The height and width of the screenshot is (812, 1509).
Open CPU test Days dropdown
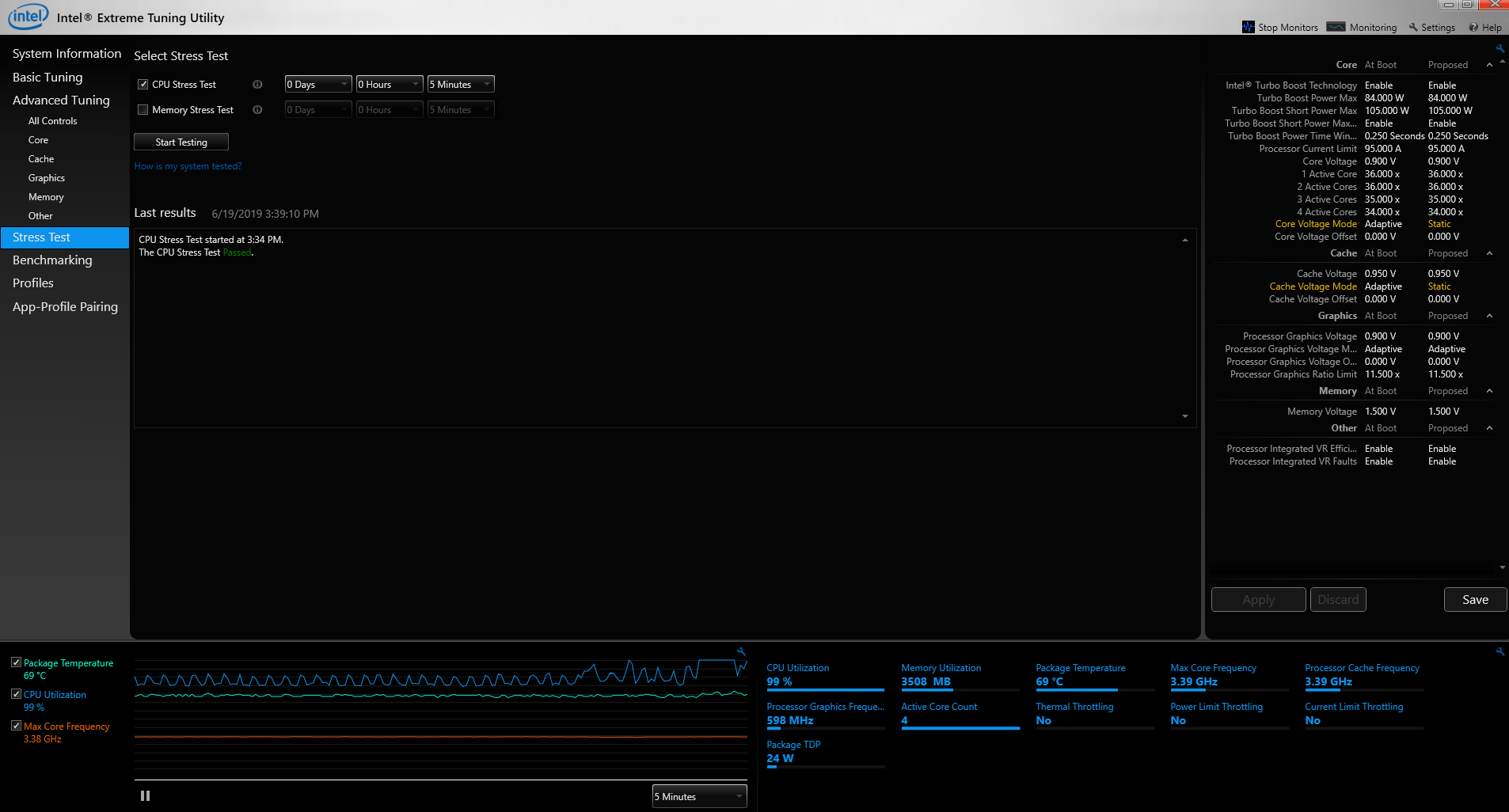click(x=318, y=84)
